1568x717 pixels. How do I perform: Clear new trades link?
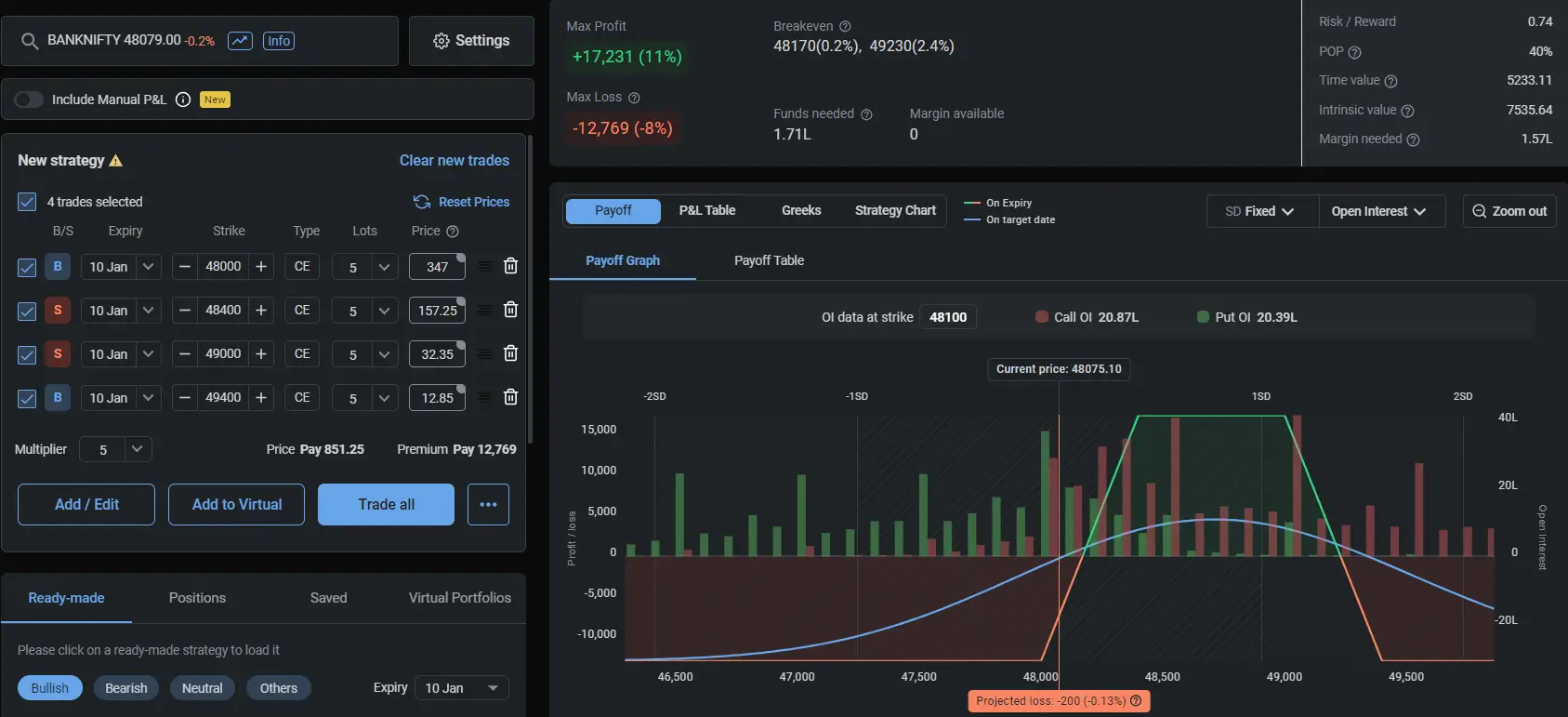[x=455, y=160]
